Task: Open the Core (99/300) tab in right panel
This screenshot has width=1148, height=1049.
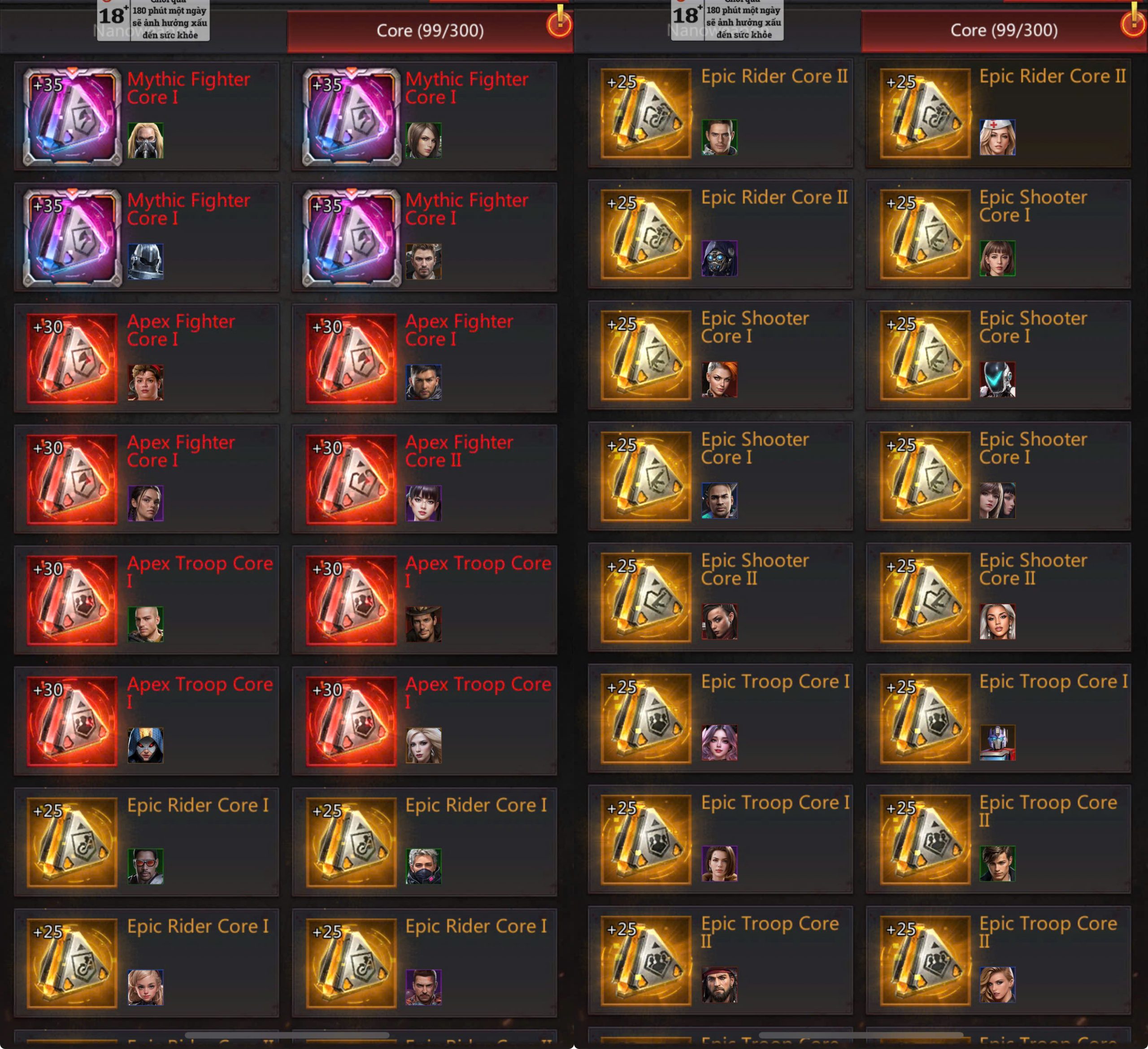Action: 1003,31
